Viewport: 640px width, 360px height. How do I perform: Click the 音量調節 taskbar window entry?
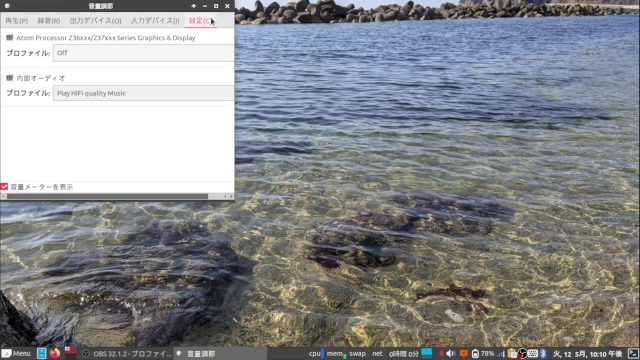click(220, 353)
